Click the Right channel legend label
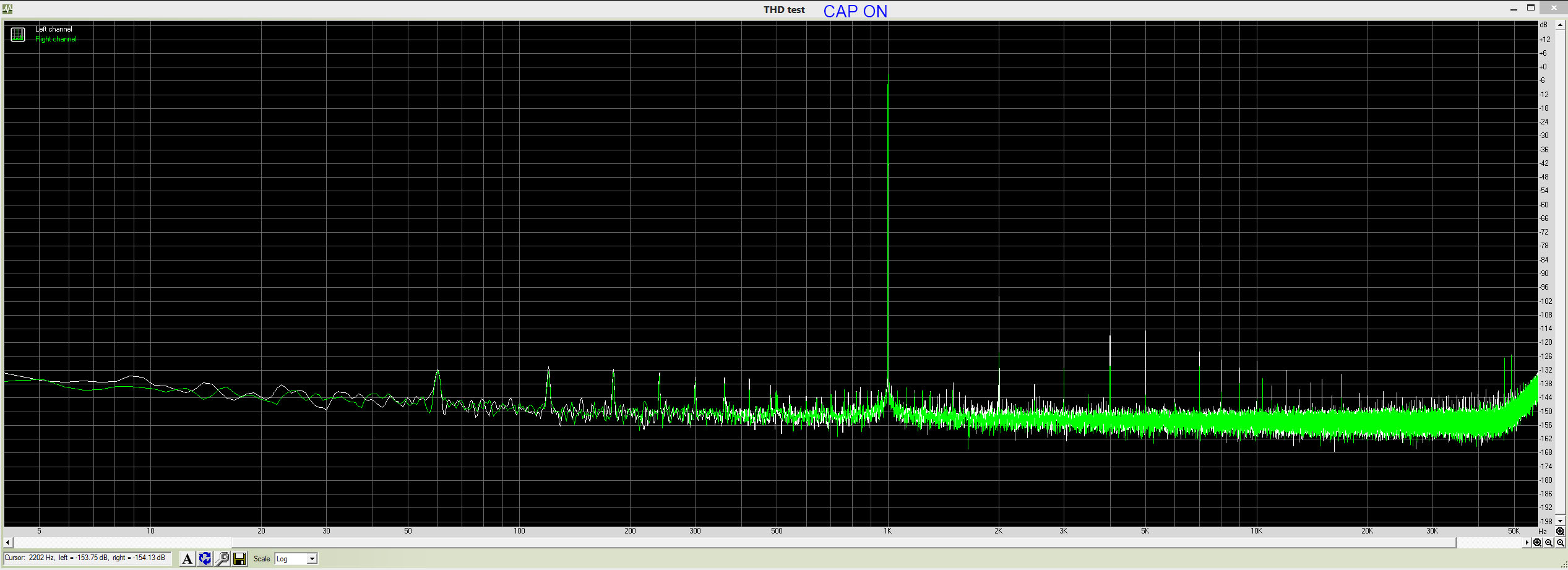This screenshot has height=570, width=1568. tap(56, 39)
